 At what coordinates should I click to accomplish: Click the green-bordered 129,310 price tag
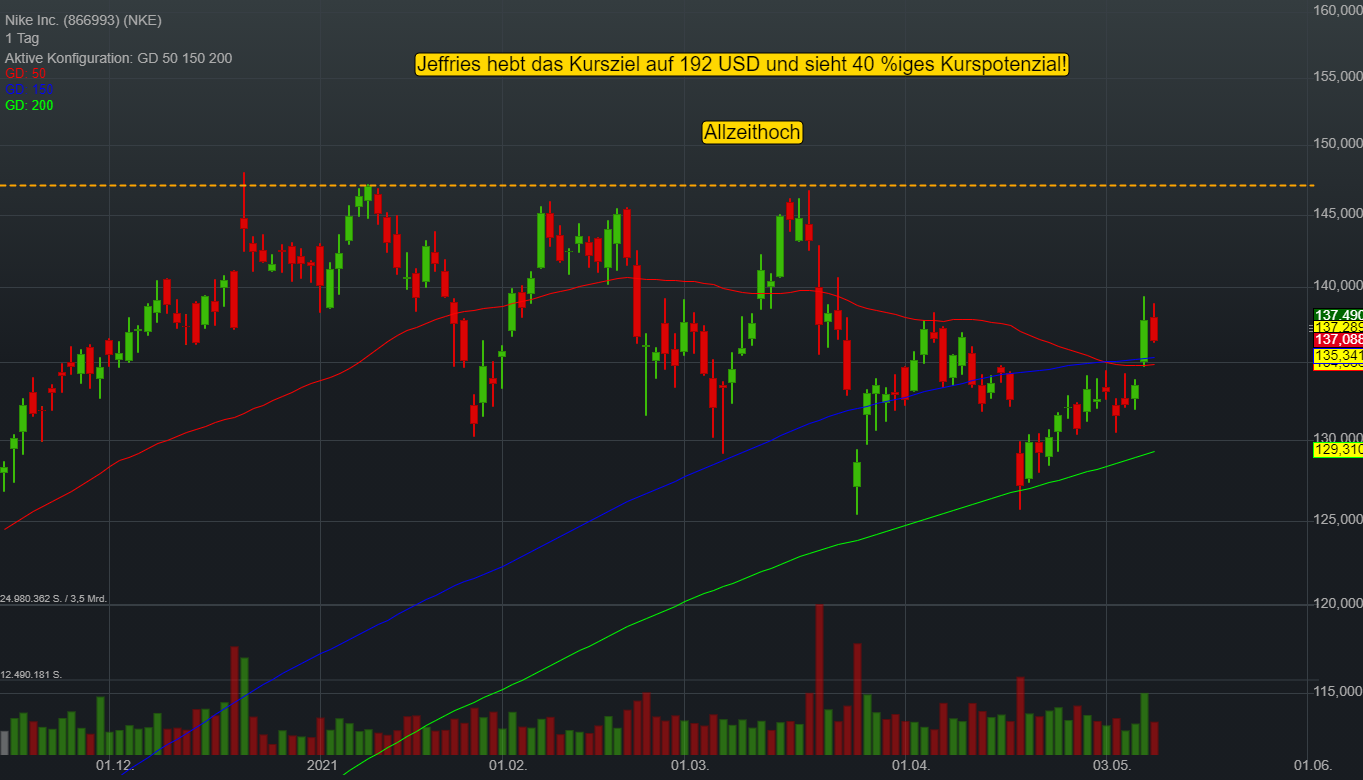coord(1338,451)
